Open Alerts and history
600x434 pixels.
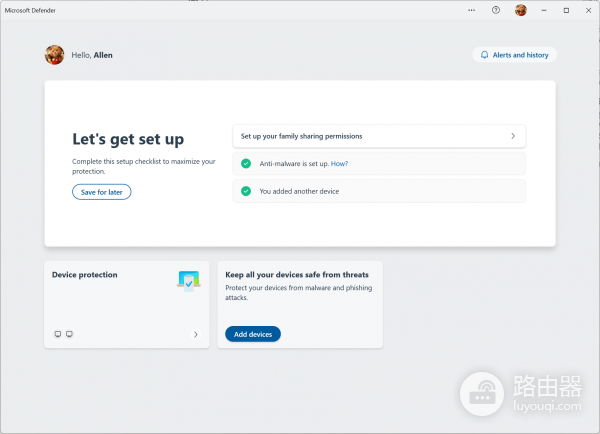(x=514, y=55)
